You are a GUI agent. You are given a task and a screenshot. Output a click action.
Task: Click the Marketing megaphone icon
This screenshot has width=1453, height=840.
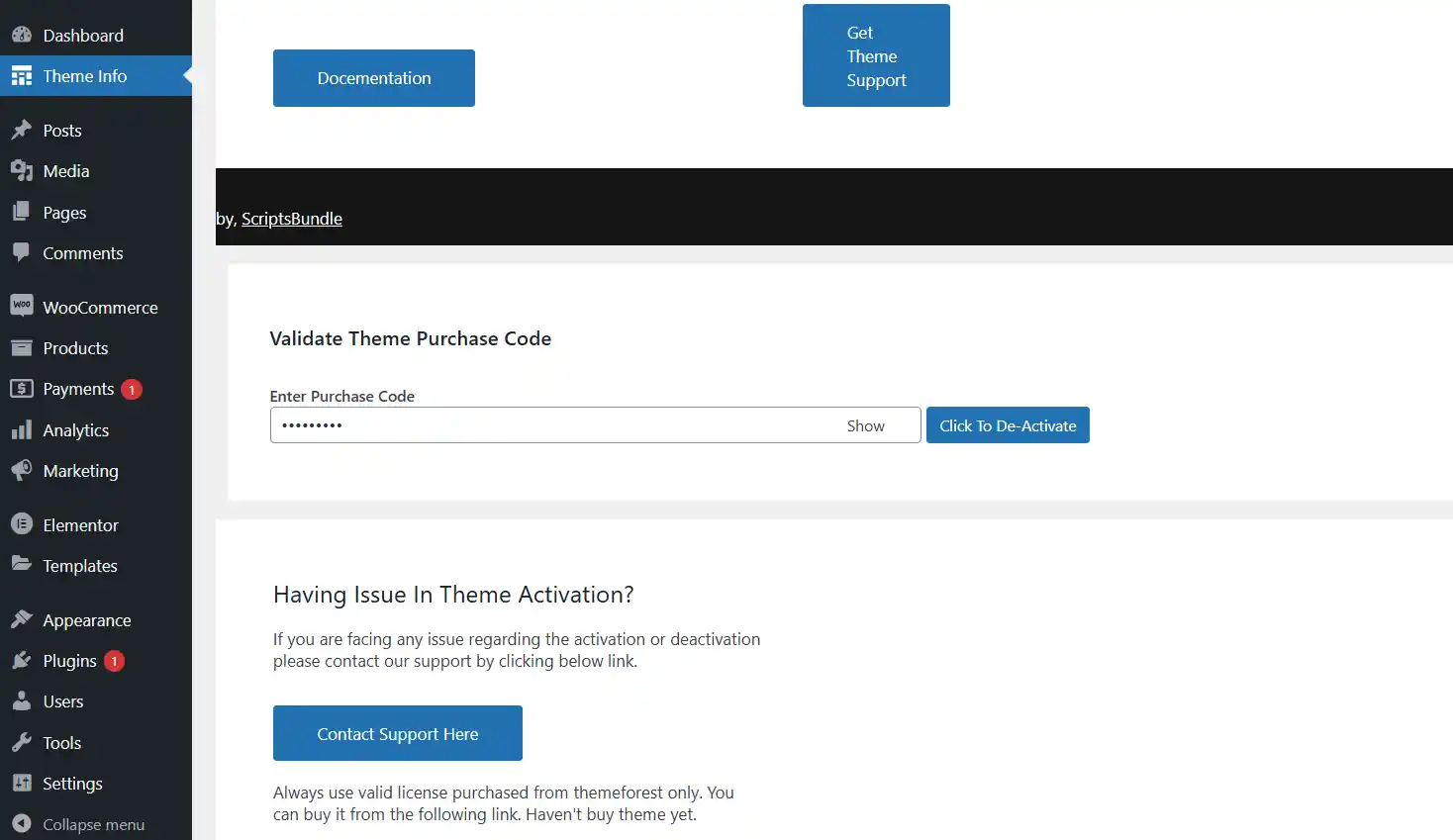click(22, 471)
